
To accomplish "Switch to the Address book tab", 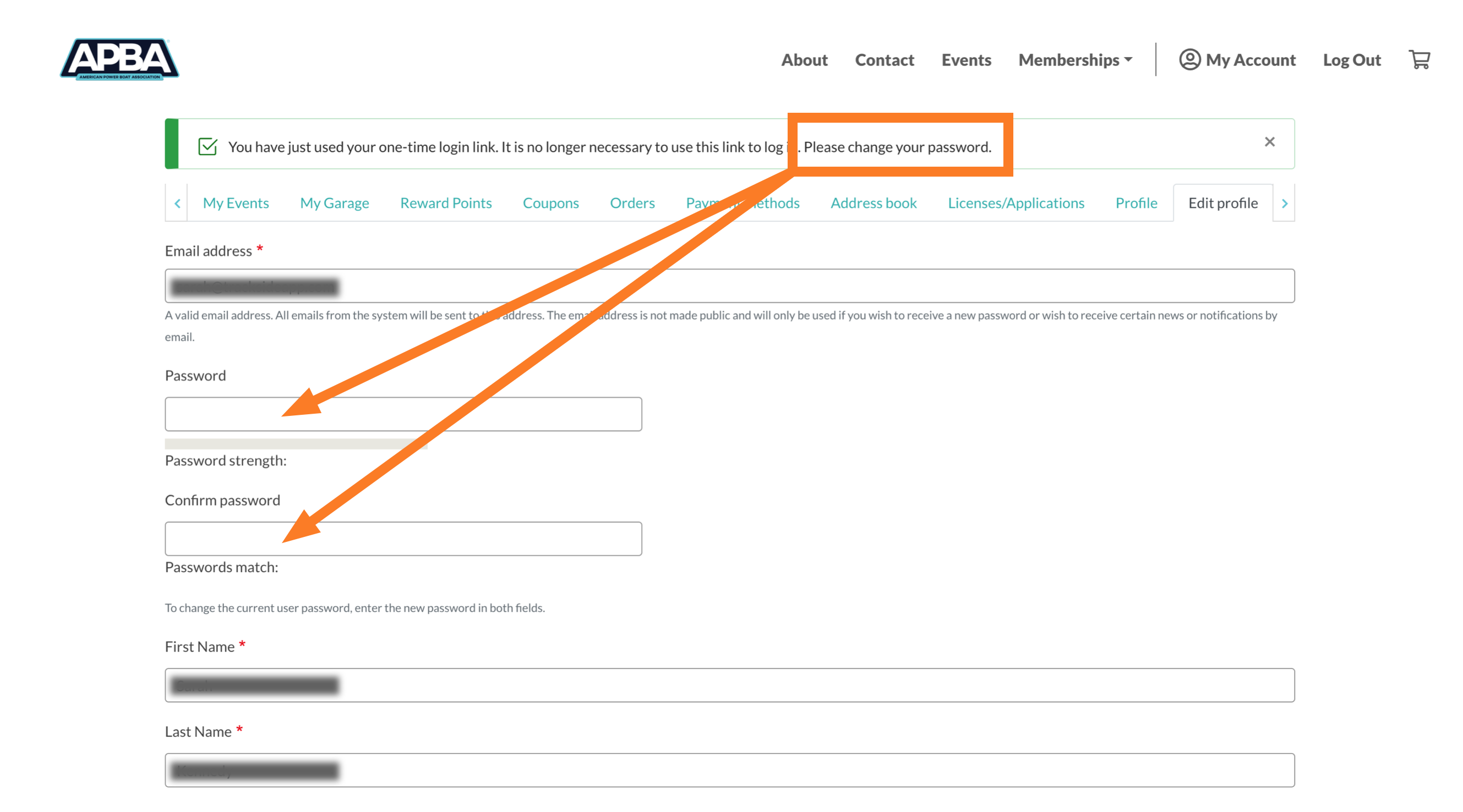I will (873, 202).
